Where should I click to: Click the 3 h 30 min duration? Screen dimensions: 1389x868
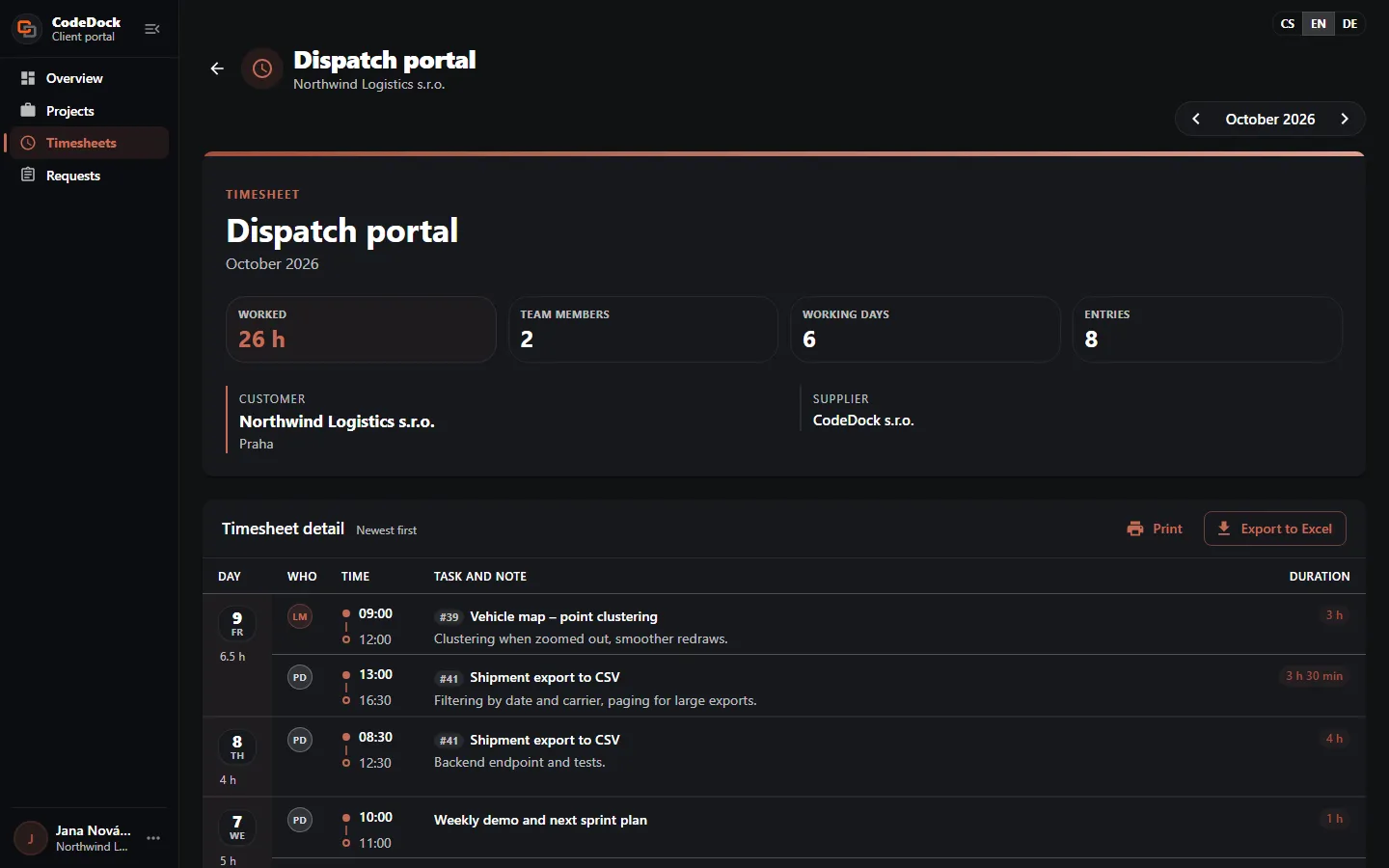tap(1314, 676)
